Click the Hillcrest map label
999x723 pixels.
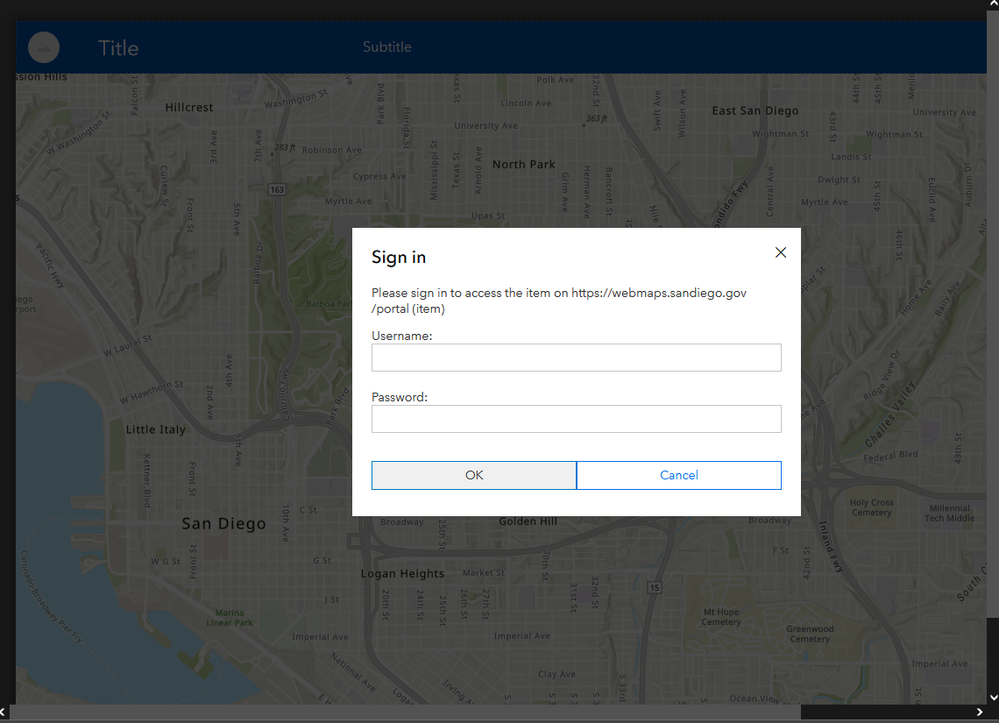click(x=189, y=108)
